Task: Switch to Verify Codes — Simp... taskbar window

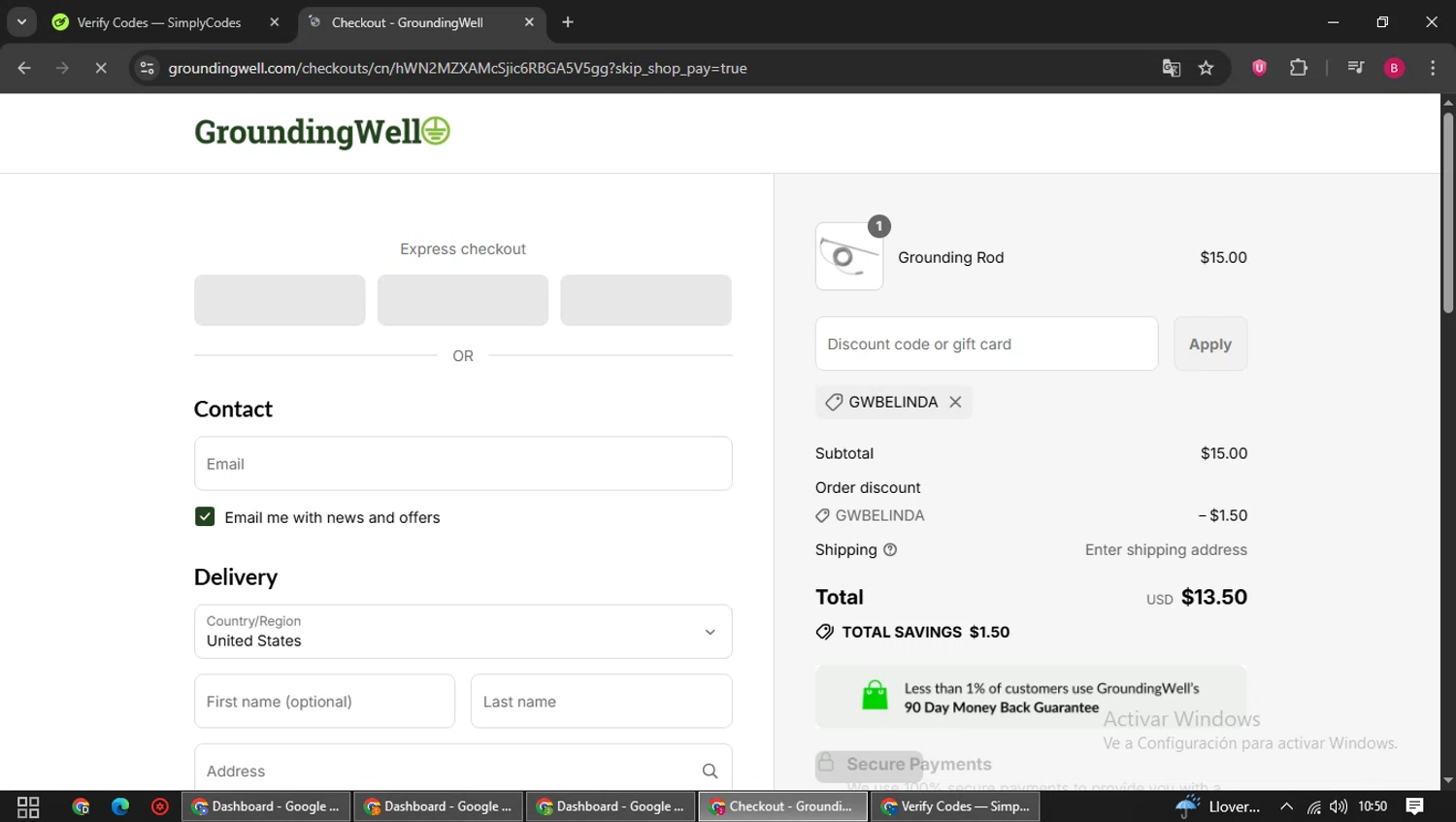Action: coord(955,806)
